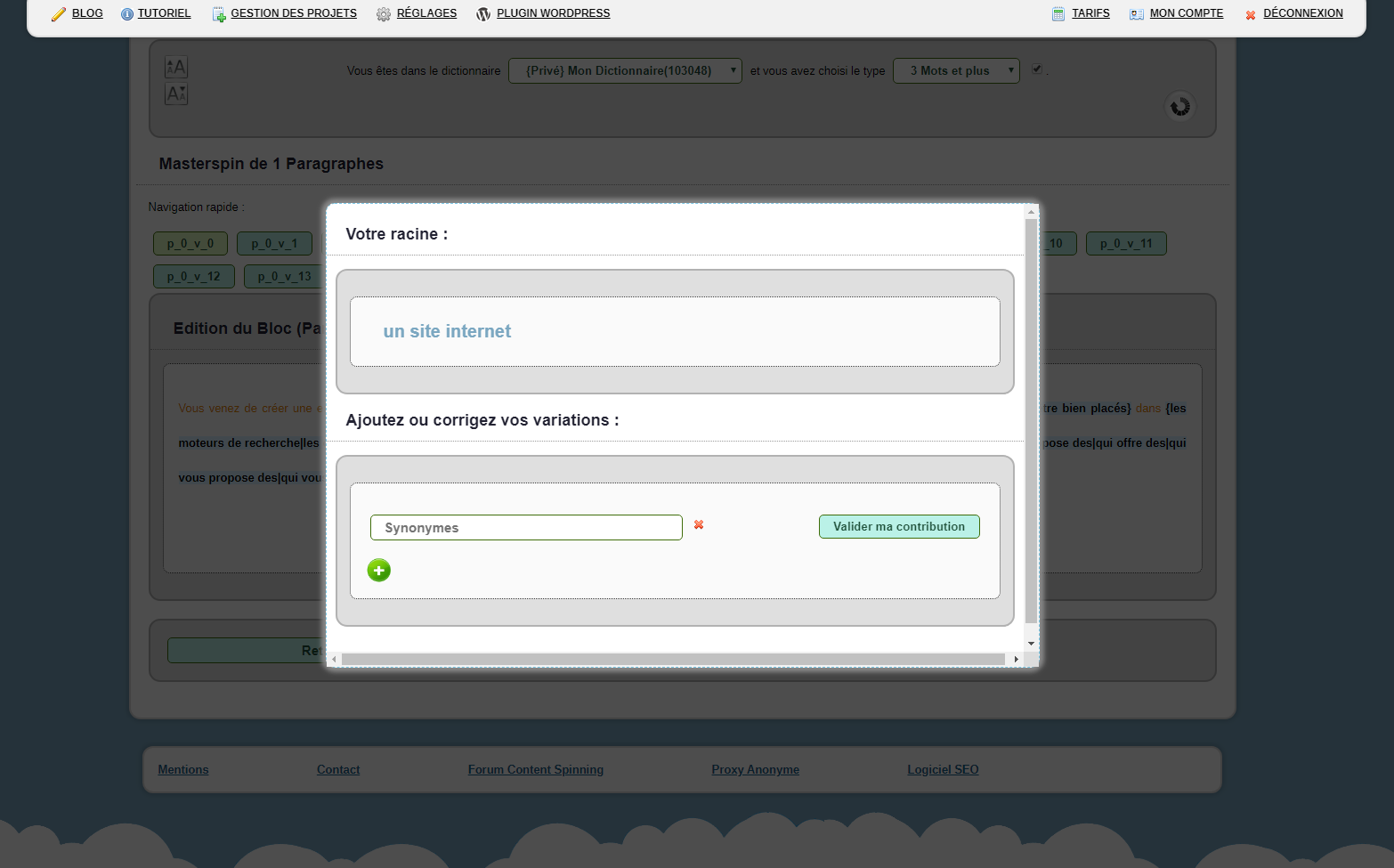
Task: Click the account icon beside MON COMPTE
Action: point(1137,14)
